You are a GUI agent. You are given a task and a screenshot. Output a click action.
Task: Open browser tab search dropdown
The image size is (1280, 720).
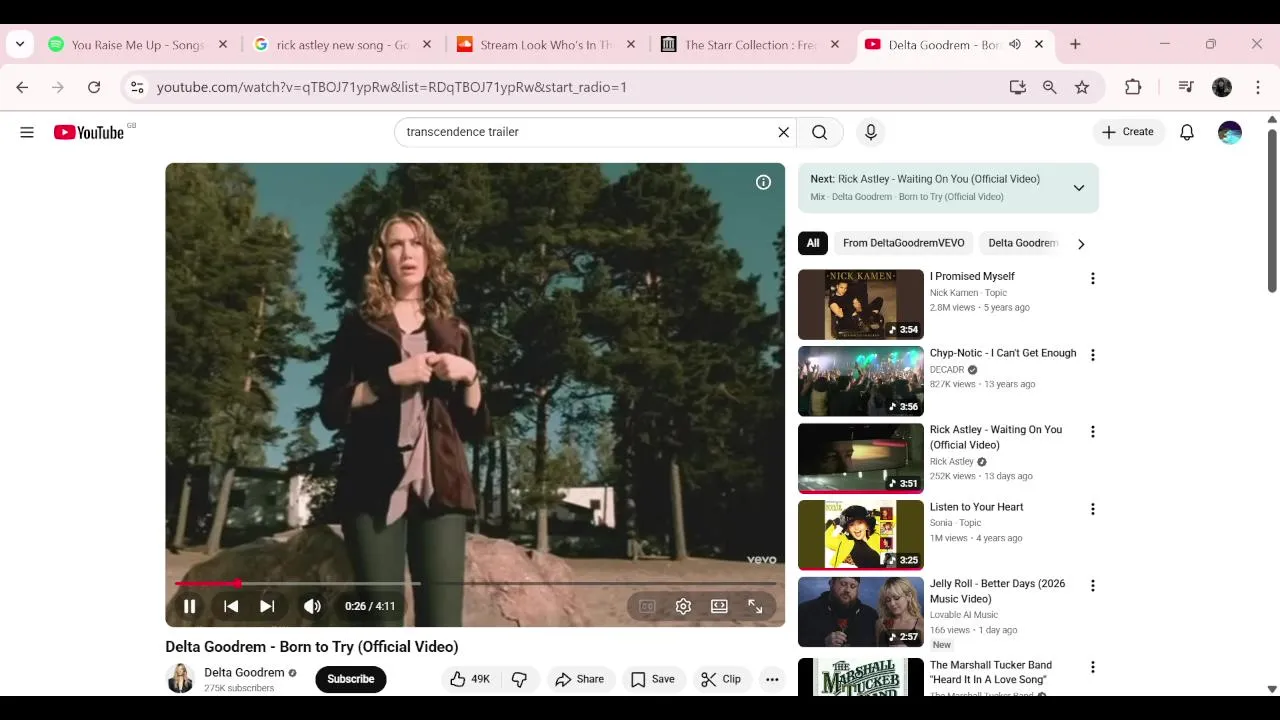[20, 45]
